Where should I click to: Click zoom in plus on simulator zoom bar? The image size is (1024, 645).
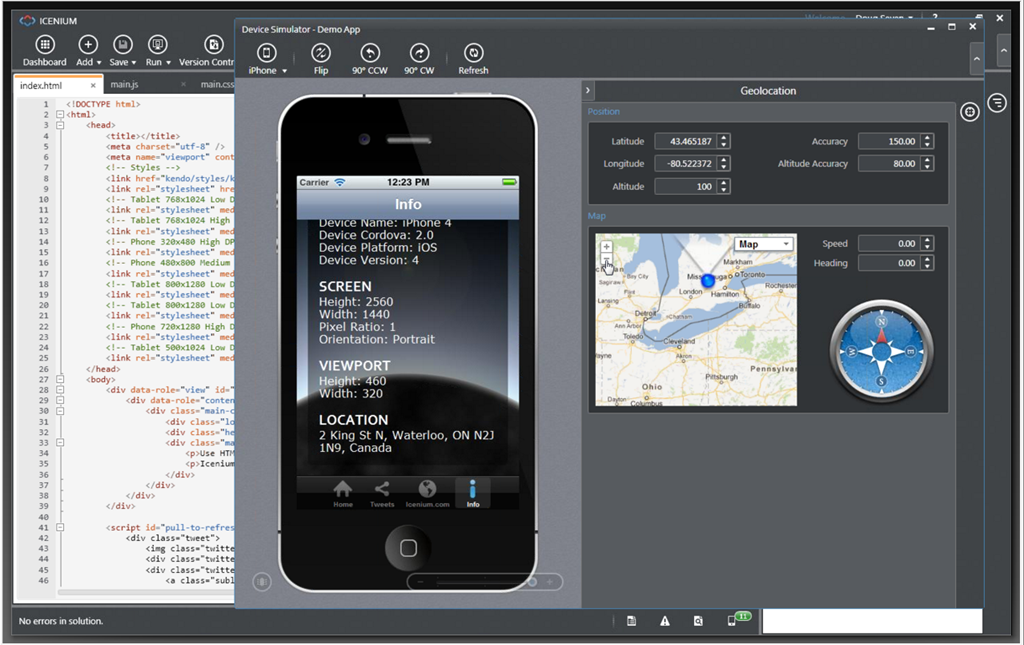[550, 582]
